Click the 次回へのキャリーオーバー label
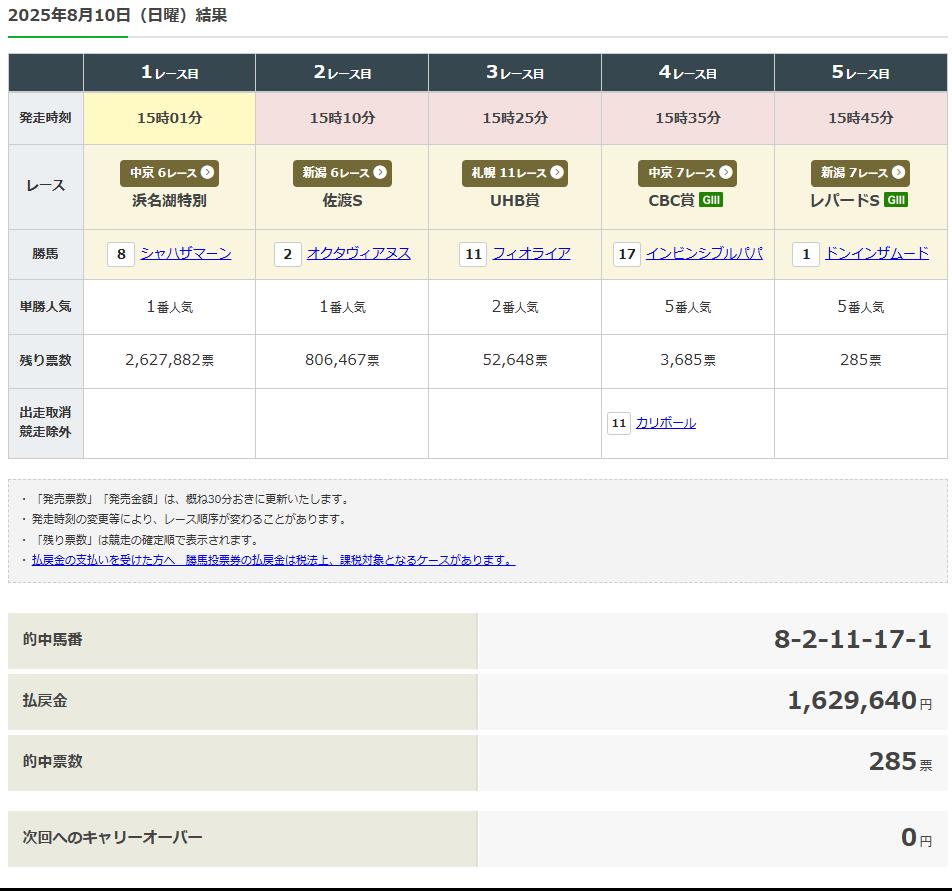 [x=112, y=838]
